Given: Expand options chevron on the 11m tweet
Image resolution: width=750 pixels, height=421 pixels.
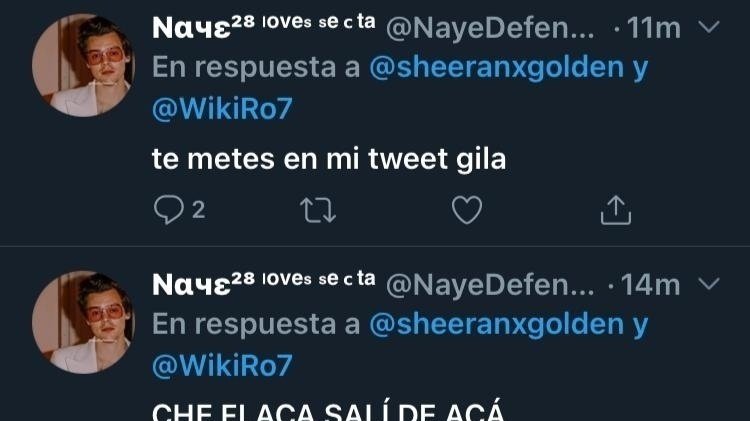Looking at the screenshot, I should [x=708, y=26].
